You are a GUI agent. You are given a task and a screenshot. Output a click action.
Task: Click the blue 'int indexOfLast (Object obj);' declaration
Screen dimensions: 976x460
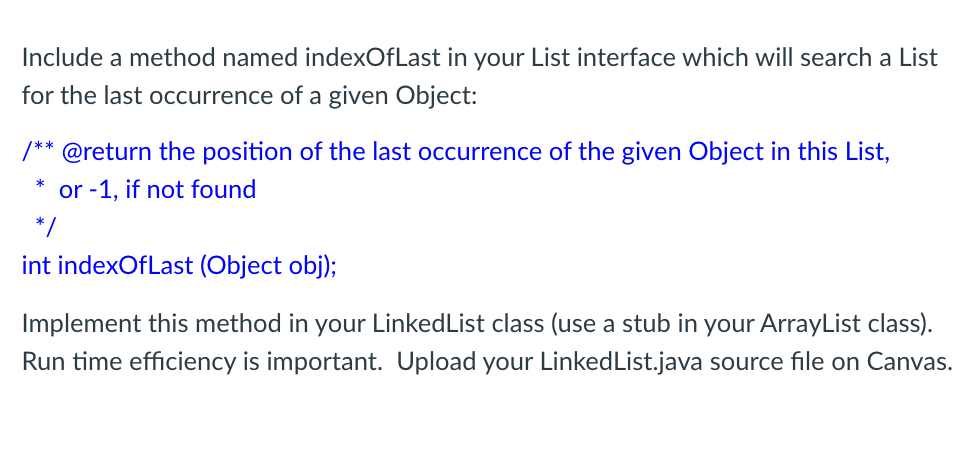point(179,266)
